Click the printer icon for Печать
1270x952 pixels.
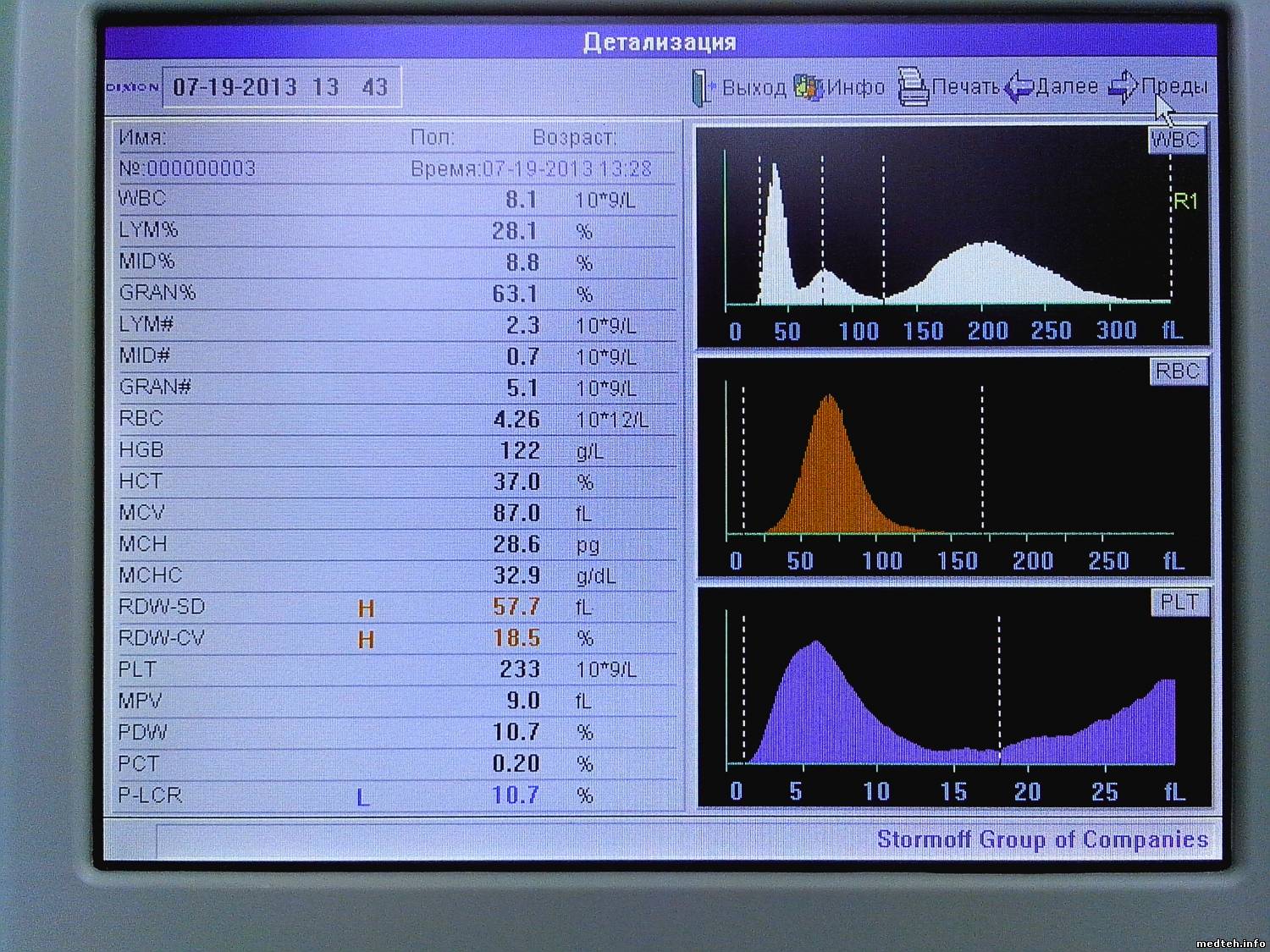click(x=913, y=87)
